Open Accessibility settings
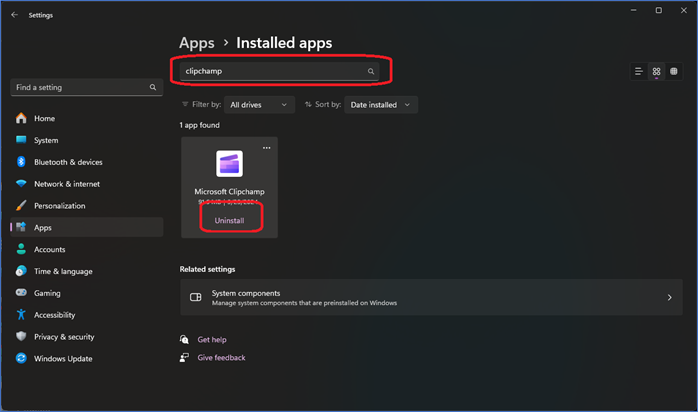 [86, 315]
